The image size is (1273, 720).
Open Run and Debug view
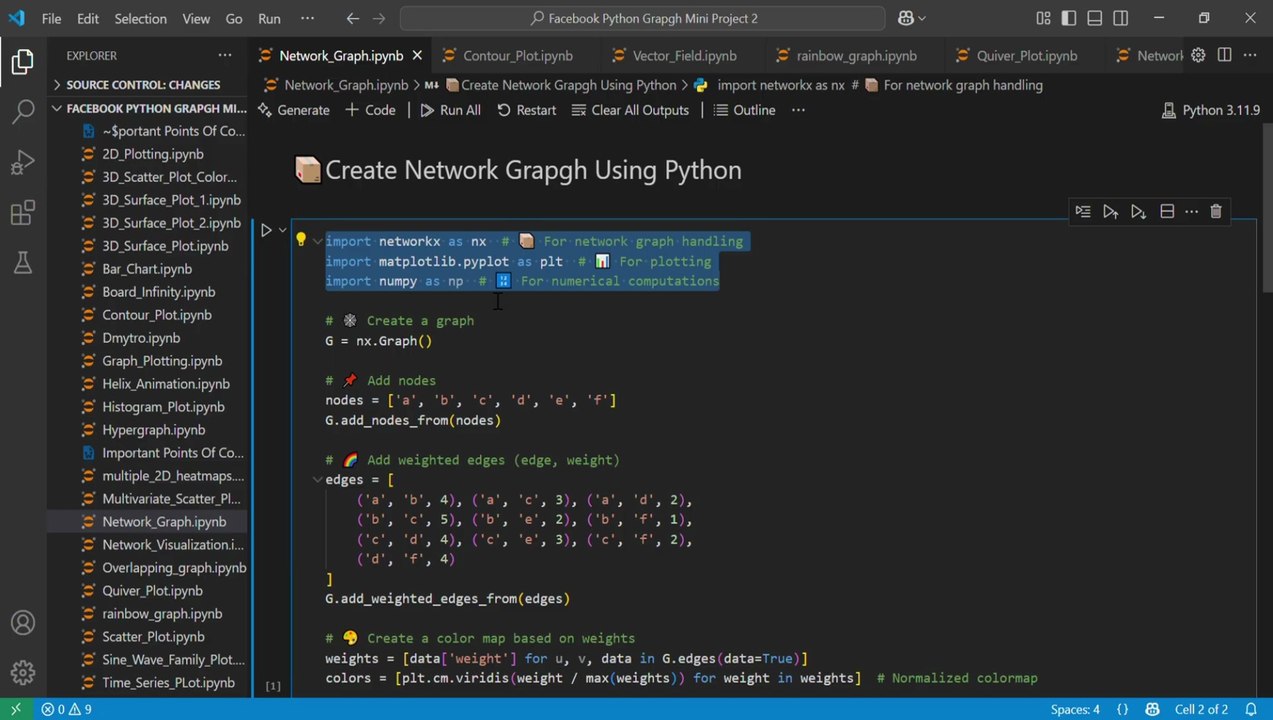22,162
